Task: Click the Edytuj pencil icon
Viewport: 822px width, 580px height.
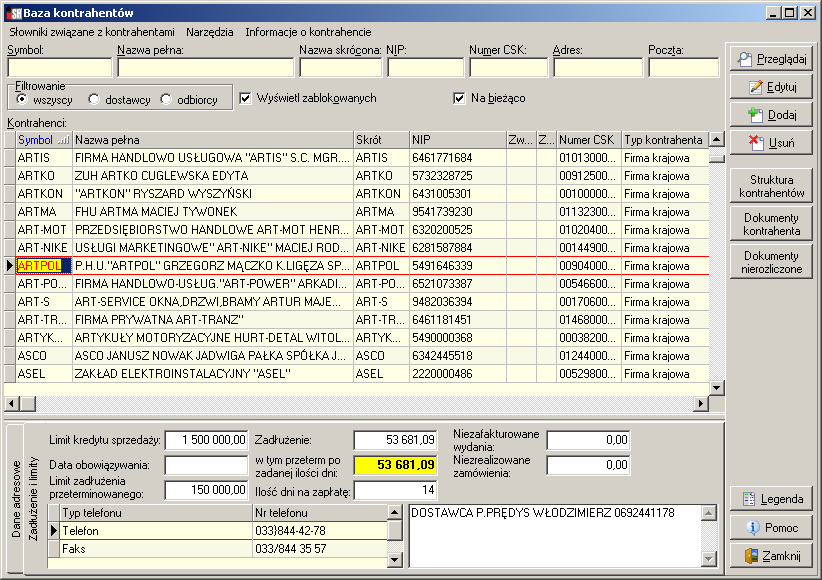Action: point(755,87)
